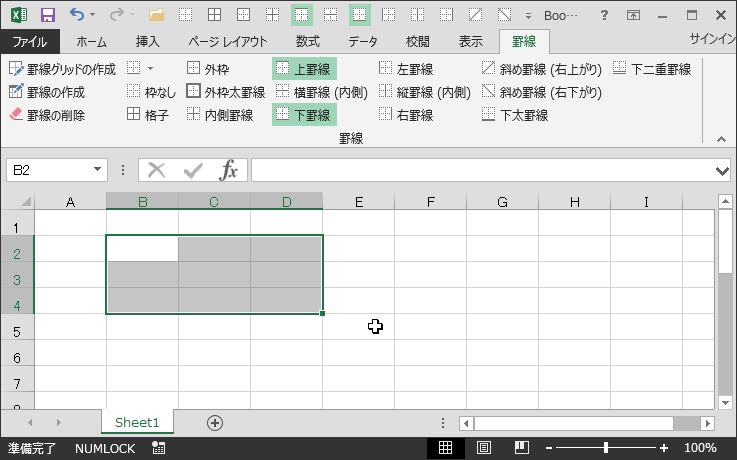
Task: Click the macro recording icon in status bar
Action: click(158, 448)
